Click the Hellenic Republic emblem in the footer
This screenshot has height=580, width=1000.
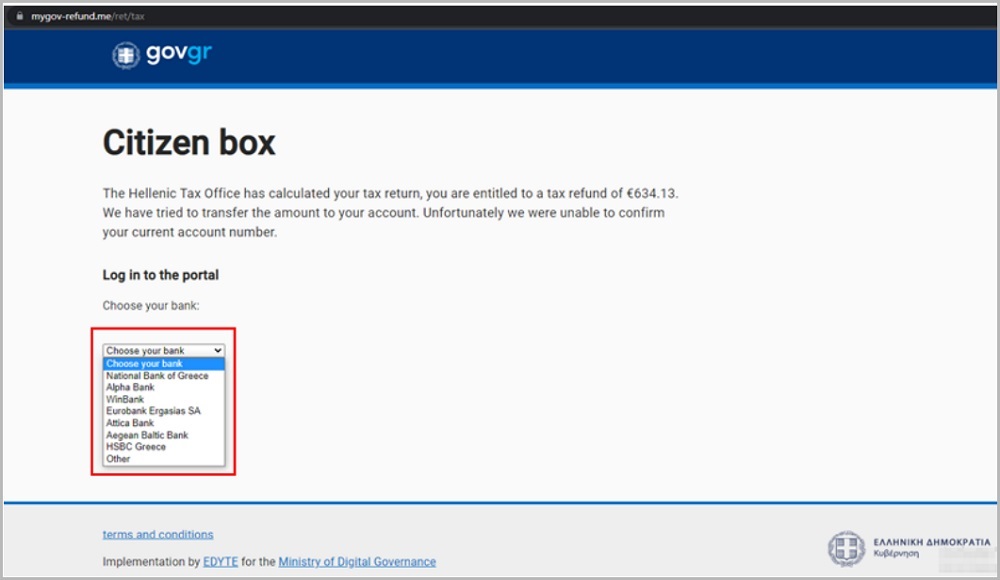[x=845, y=548]
